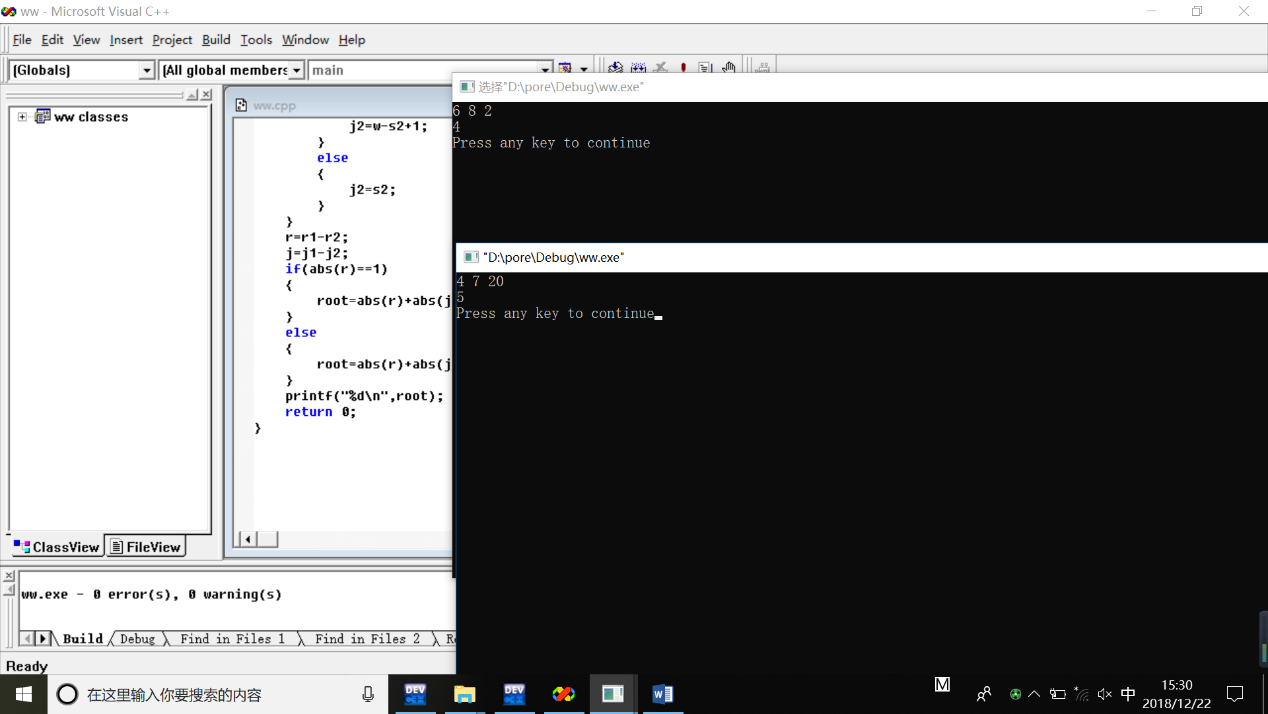
Task: Click the red Execute Program icon
Action: click(684, 69)
